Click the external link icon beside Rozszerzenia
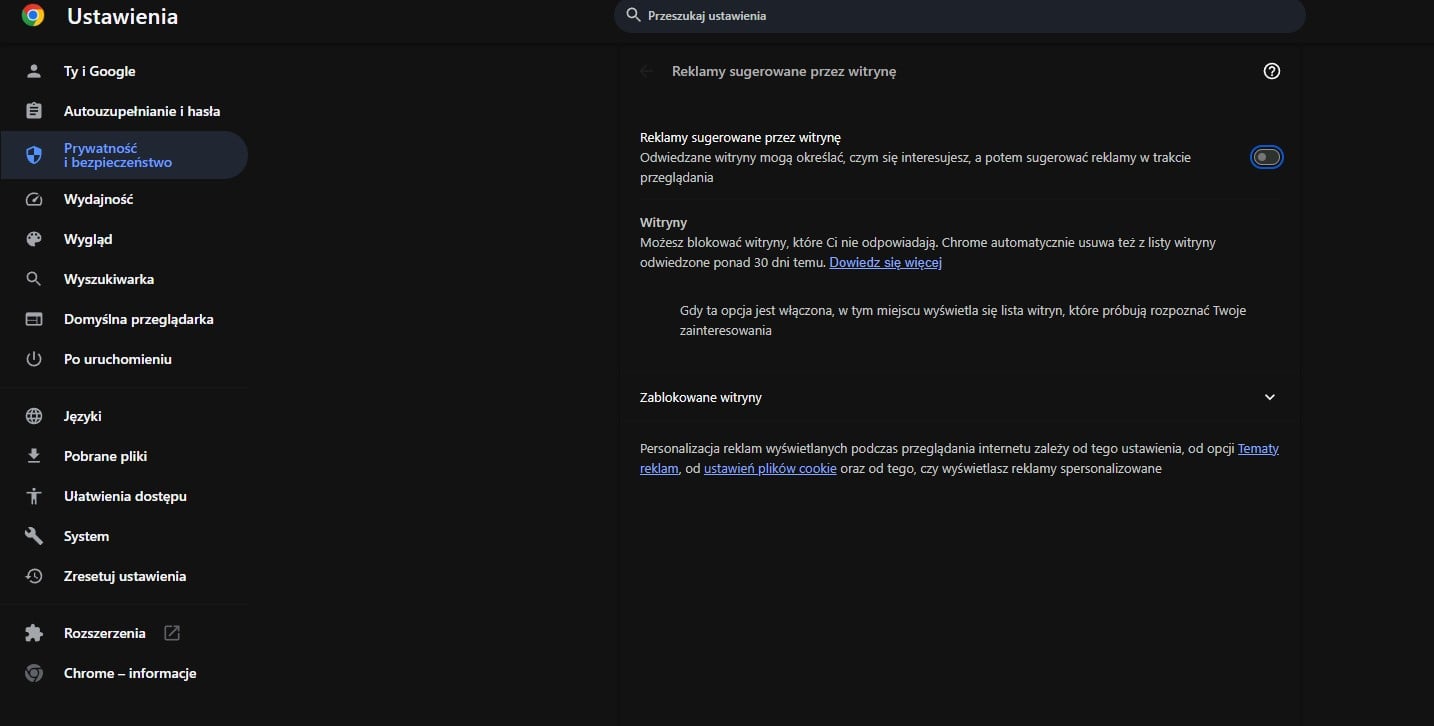Viewport: 1434px width, 726px height. [172, 633]
